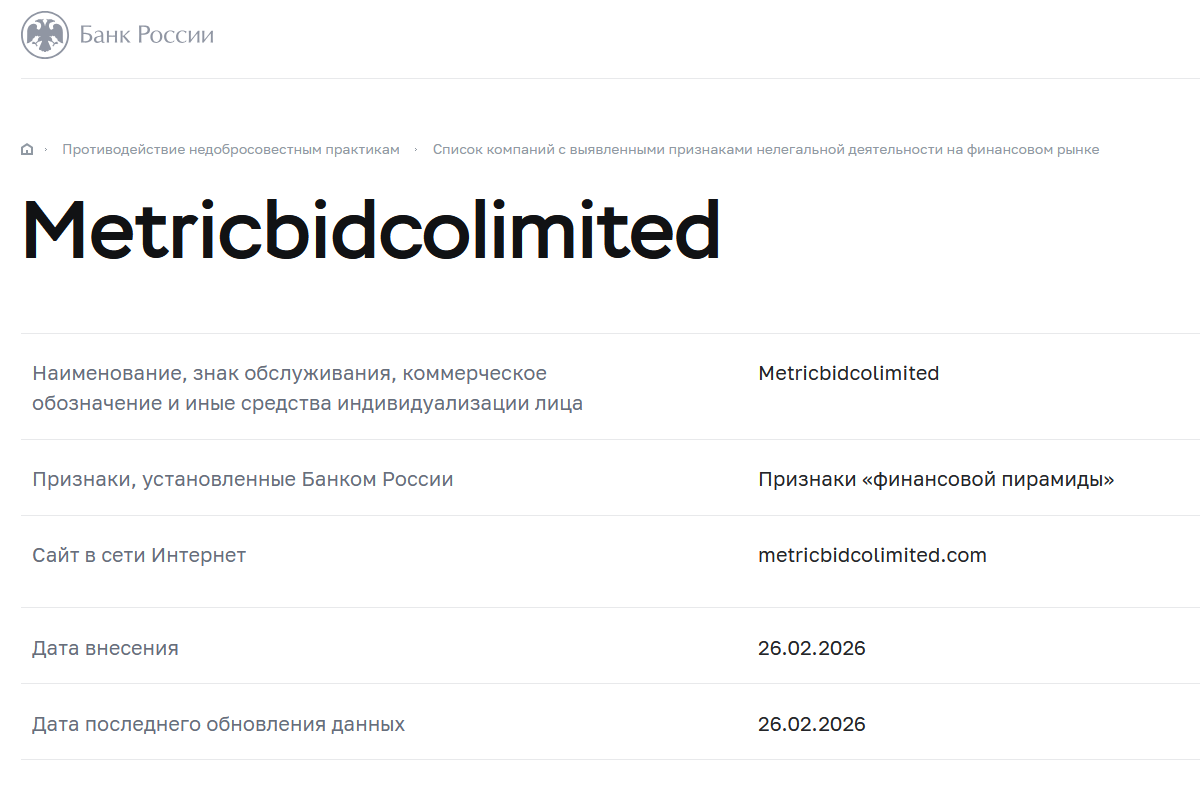The width and height of the screenshot is (1200, 797).
Task: Click the date next to 'Дата внесения'
Action: (811, 649)
